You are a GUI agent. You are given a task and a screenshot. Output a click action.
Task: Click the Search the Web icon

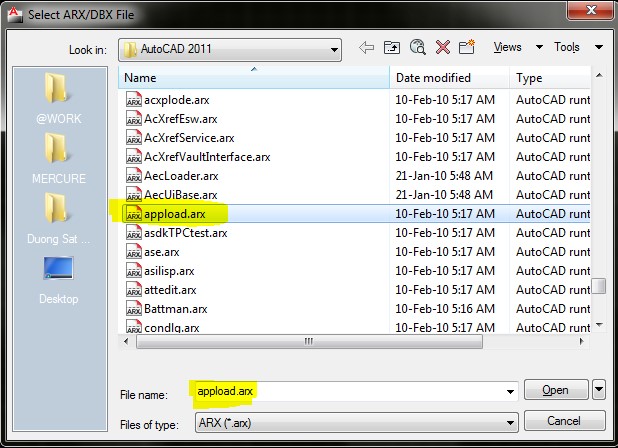point(417,47)
